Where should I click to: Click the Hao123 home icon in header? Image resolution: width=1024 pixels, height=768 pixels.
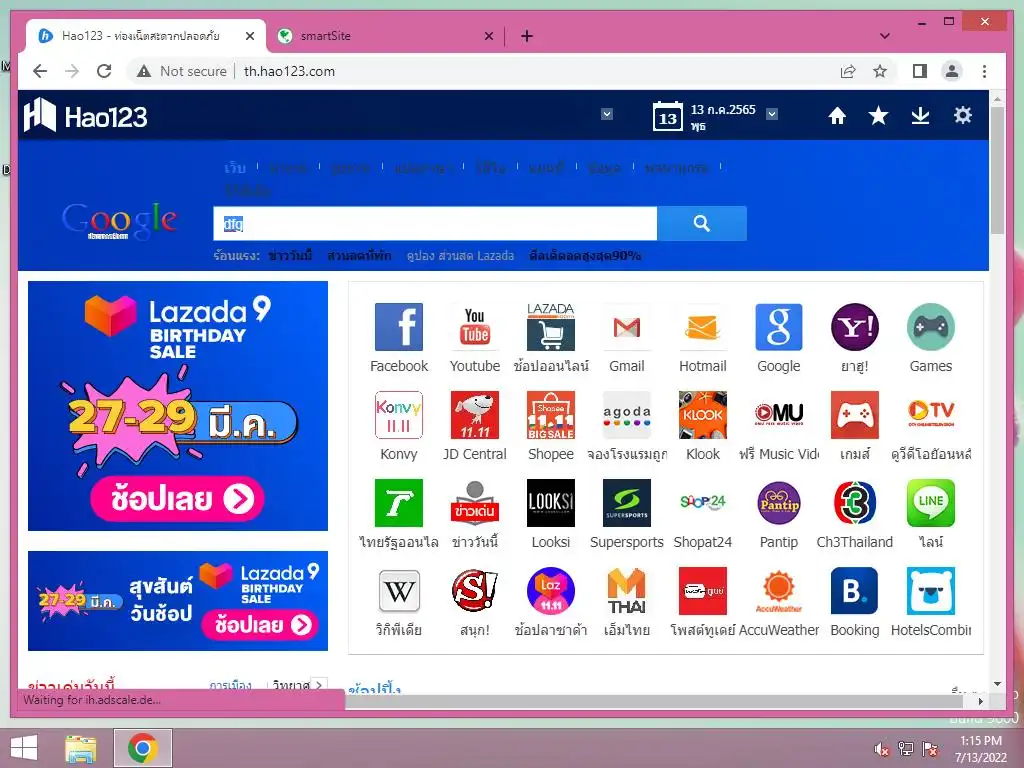(837, 116)
